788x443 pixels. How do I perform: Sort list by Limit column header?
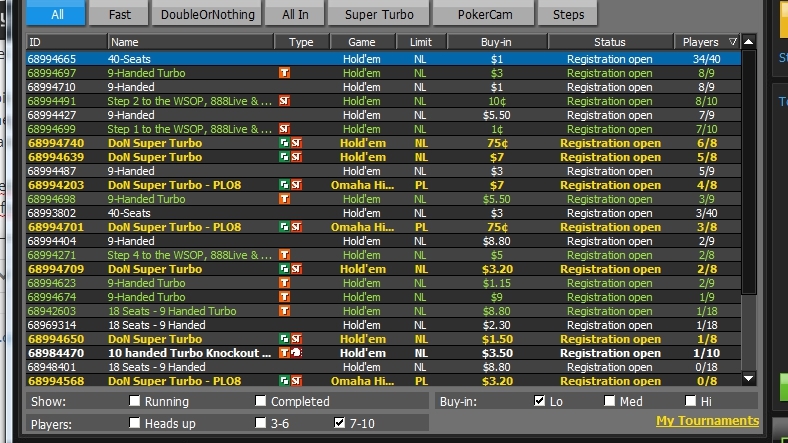coord(421,42)
